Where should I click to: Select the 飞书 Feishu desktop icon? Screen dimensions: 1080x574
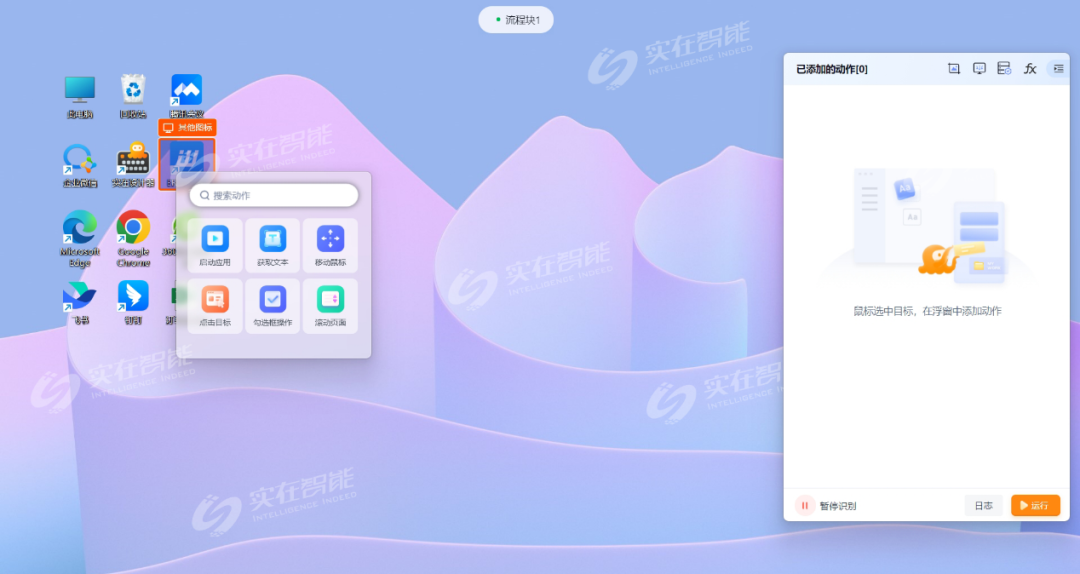click(80, 303)
